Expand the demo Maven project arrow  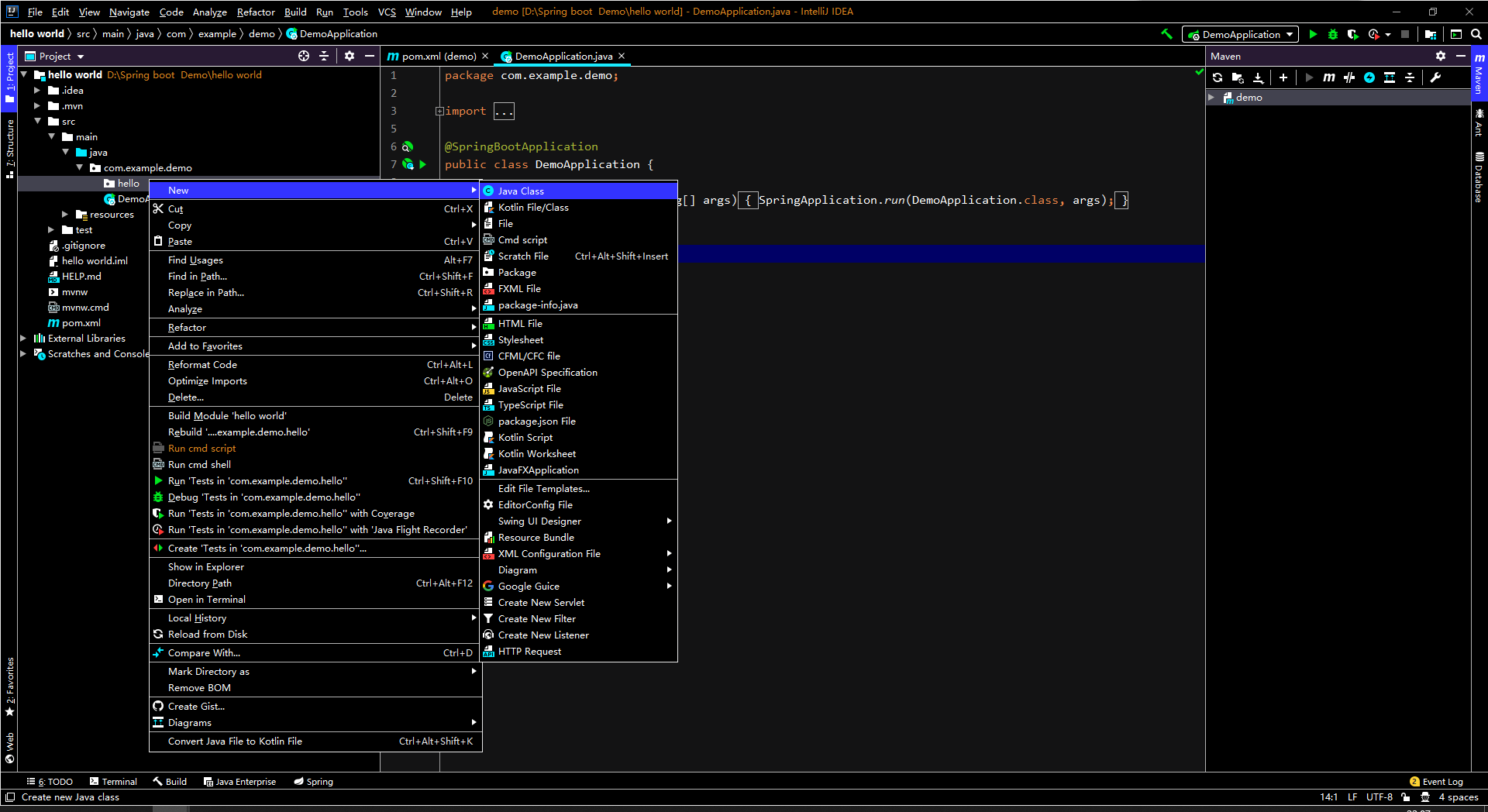(1211, 98)
